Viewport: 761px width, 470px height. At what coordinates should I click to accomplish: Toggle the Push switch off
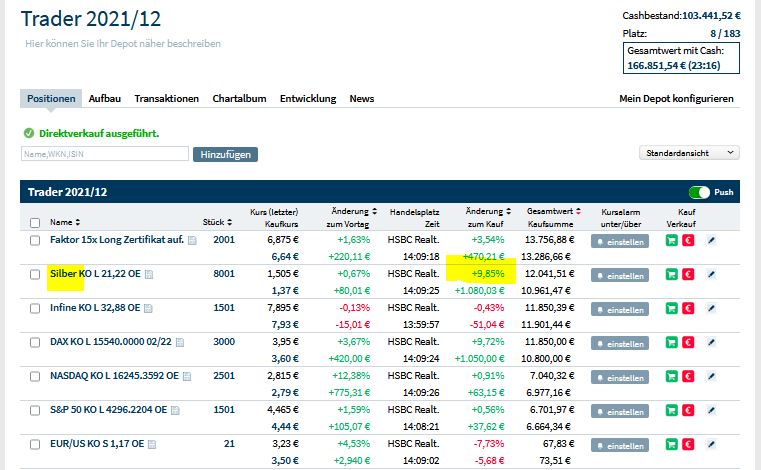(x=699, y=192)
